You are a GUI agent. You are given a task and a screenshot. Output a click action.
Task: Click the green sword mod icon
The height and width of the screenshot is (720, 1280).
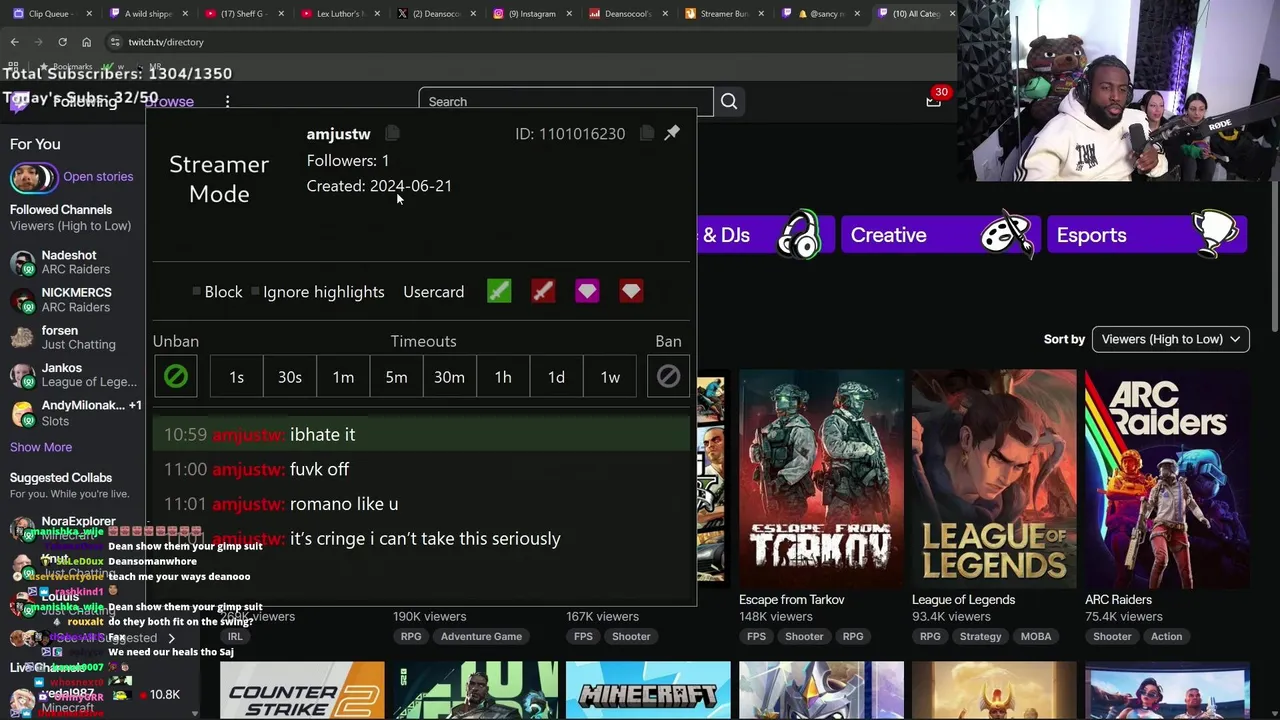499,291
